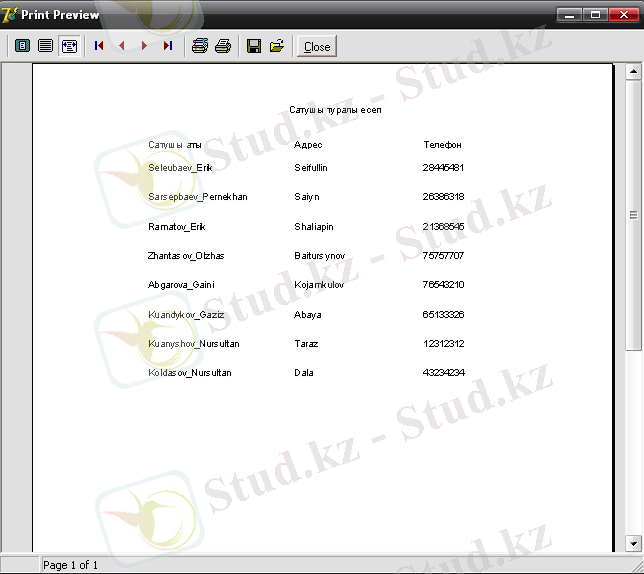Image resolution: width=644 pixels, height=574 pixels.
Task: Click the phone number 75757707
Action: [x=443, y=256]
